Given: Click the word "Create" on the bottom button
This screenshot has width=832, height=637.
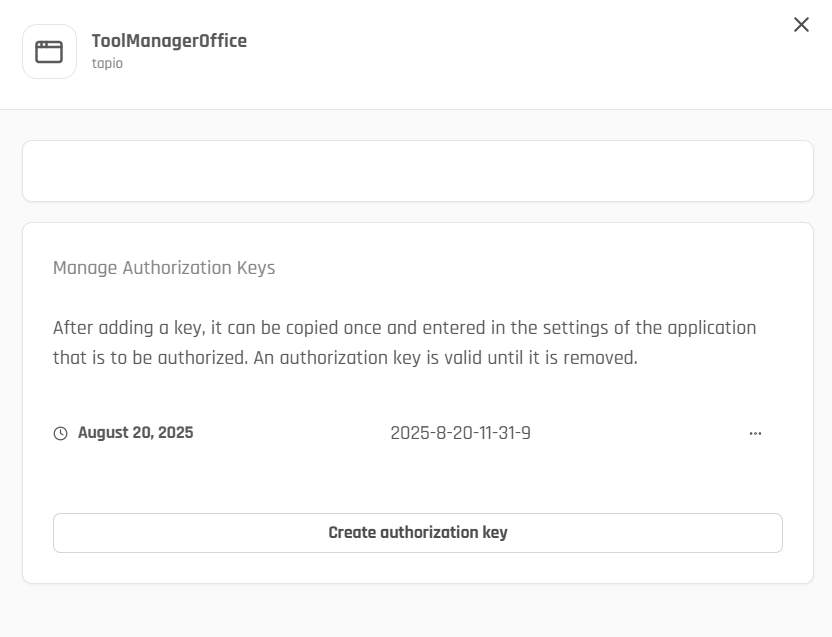Looking at the screenshot, I should 352,533.
